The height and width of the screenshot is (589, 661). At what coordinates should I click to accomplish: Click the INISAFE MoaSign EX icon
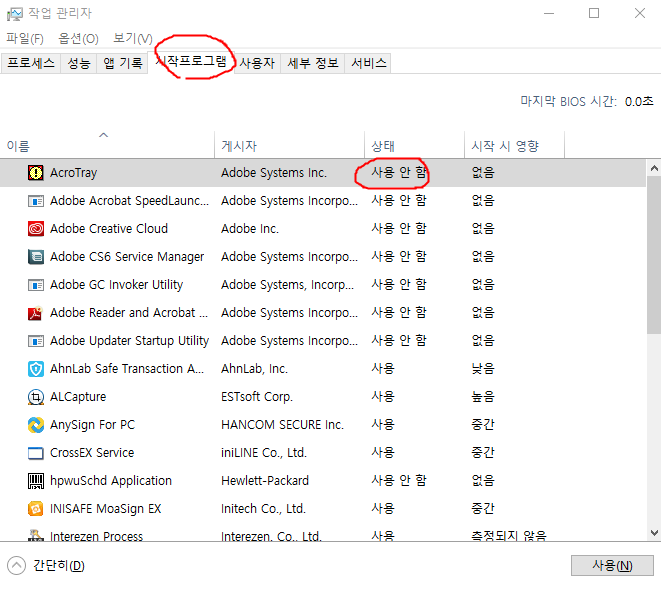[x=36, y=509]
